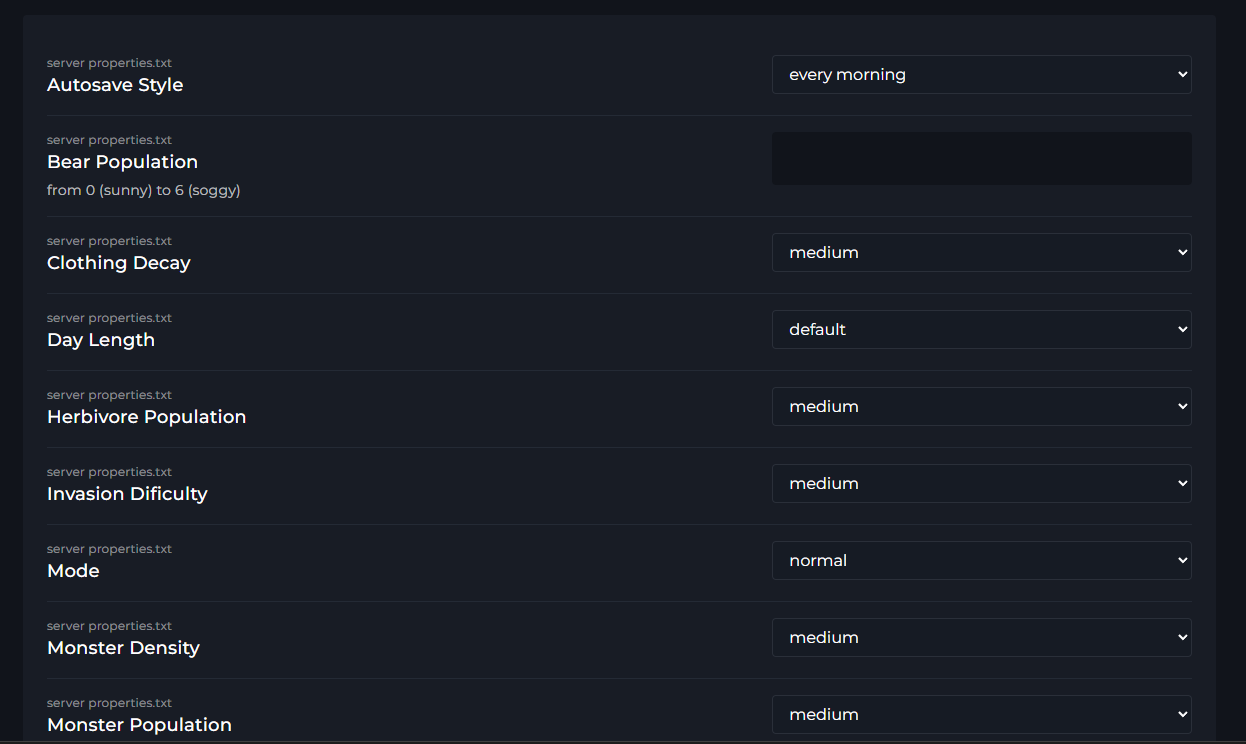Click the Mode setting label
Image resolution: width=1246 pixels, height=744 pixels.
(x=73, y=571)
